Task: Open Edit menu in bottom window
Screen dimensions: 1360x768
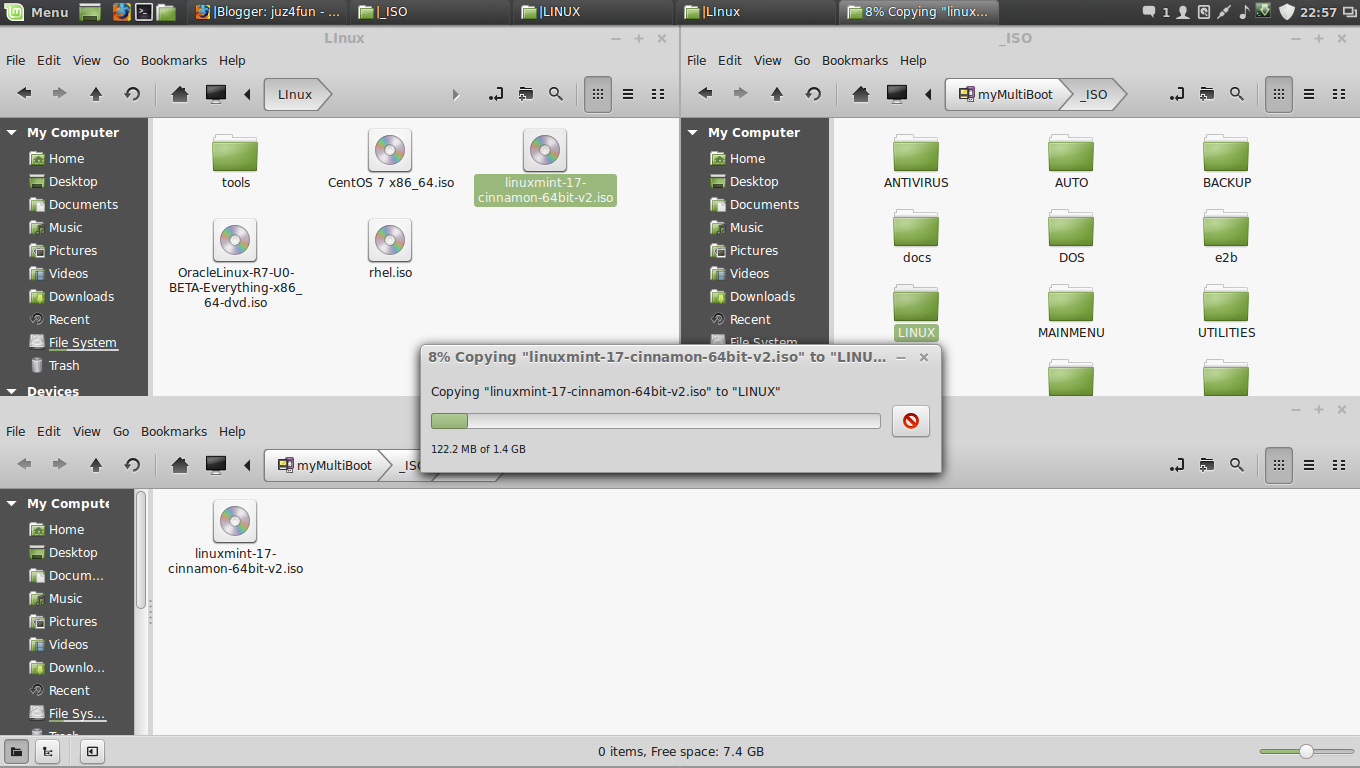Action: pos(49,431)
